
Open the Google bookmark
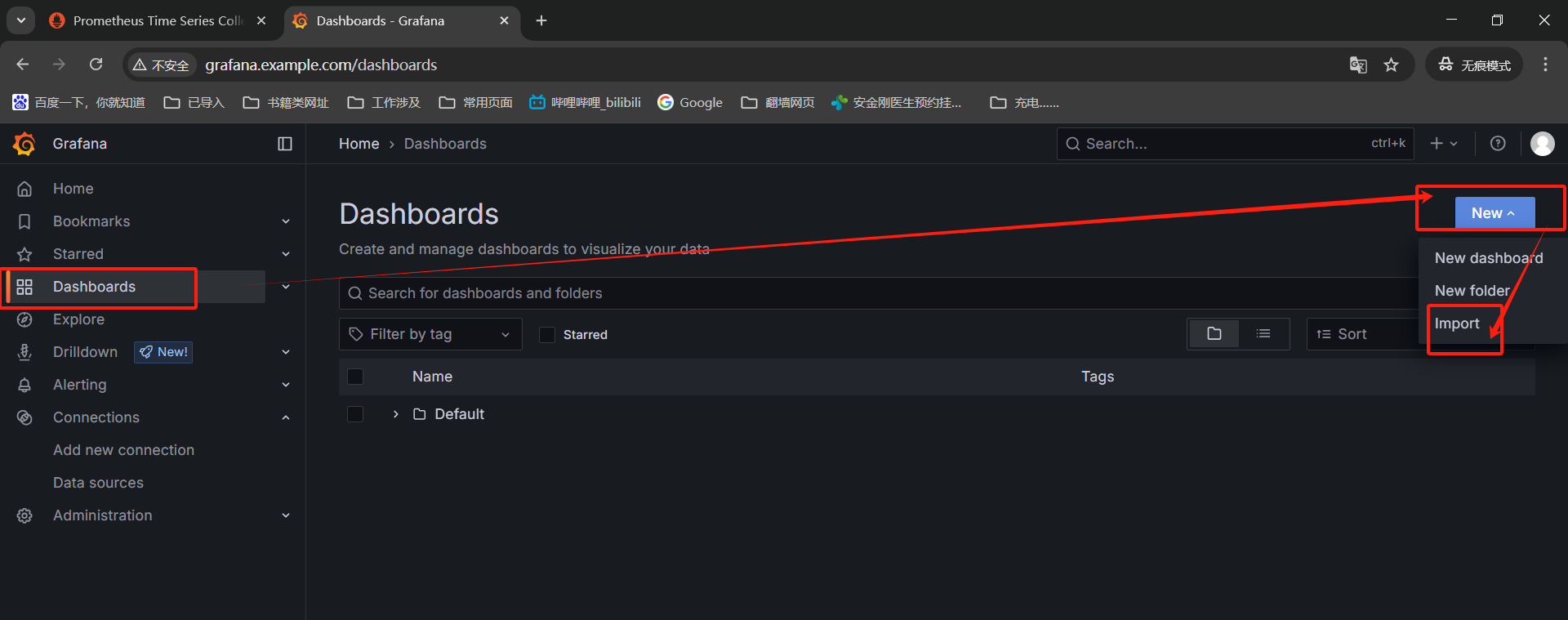(x=690, y=102)
